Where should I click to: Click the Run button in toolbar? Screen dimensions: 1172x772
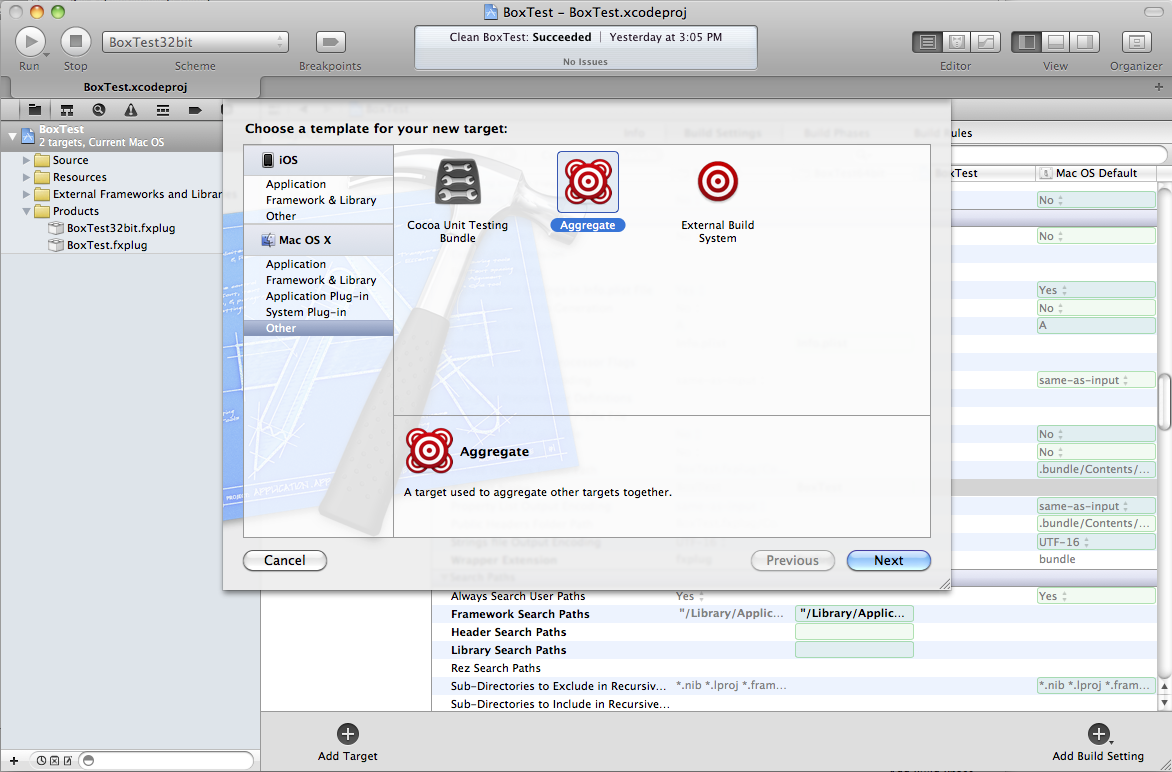[x=30, y=42]
